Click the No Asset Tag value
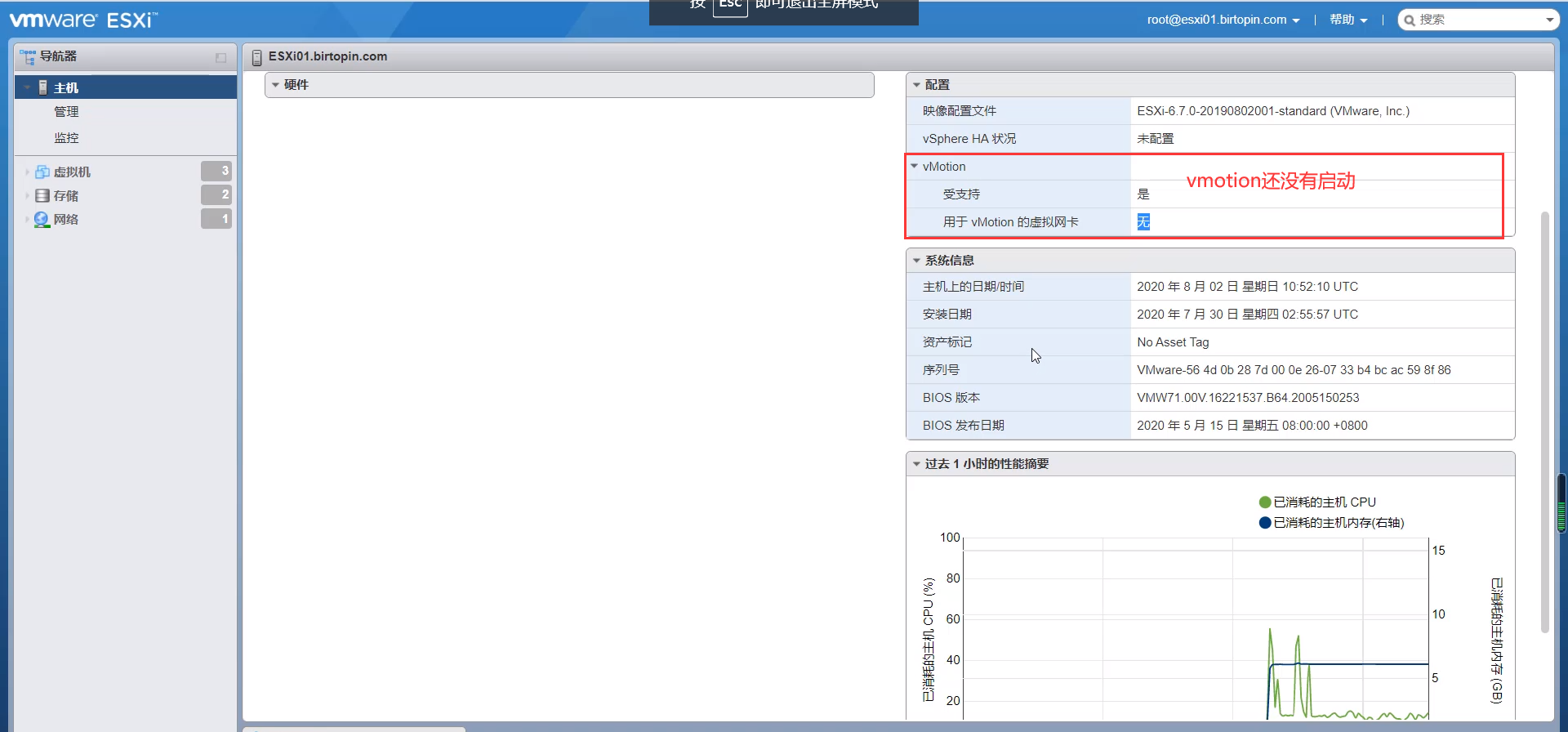This screenshot has width=1568, height=732. pos(1173,342)
